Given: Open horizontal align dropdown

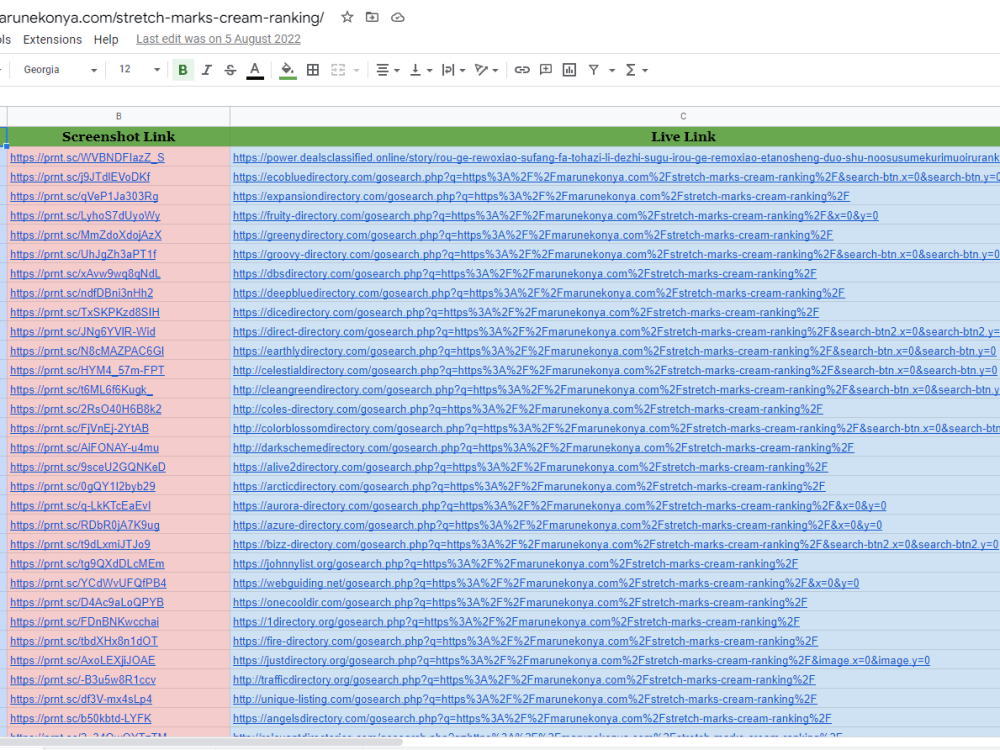Looking at the screenshot, I should point(387,70).
